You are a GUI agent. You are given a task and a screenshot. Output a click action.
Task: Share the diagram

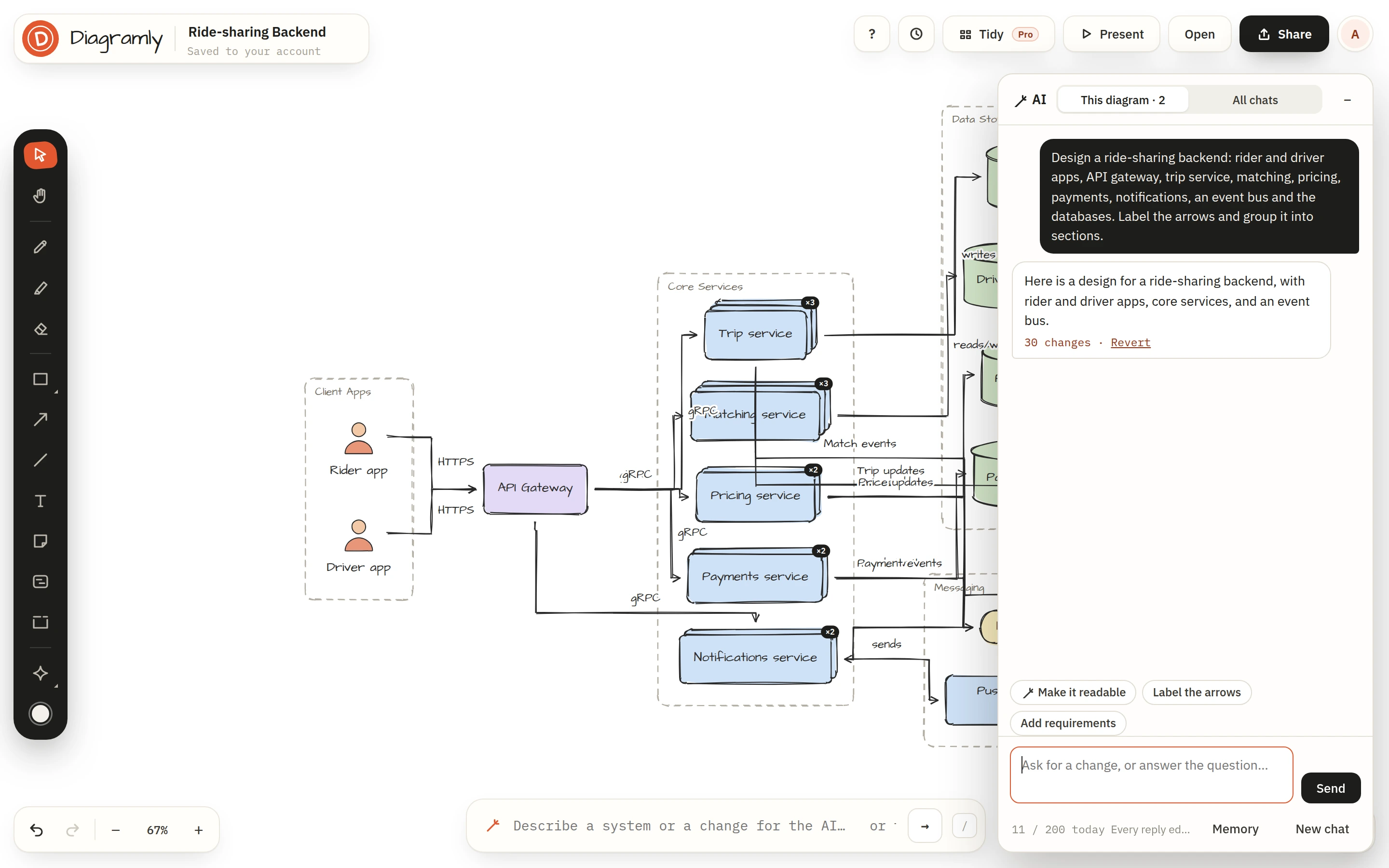click(x=1284, y=34)
